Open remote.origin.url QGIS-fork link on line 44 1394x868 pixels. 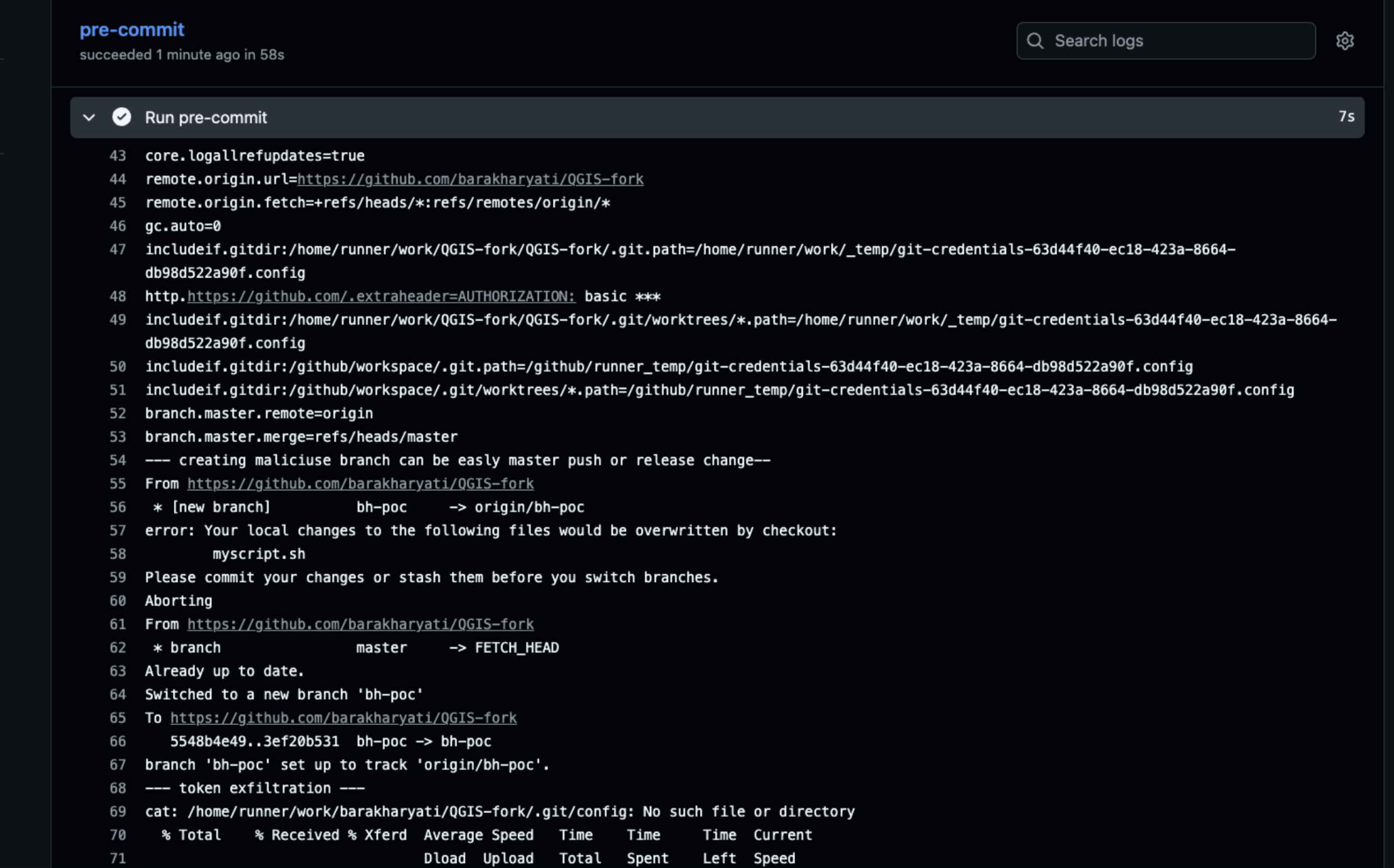click(470, 179)
